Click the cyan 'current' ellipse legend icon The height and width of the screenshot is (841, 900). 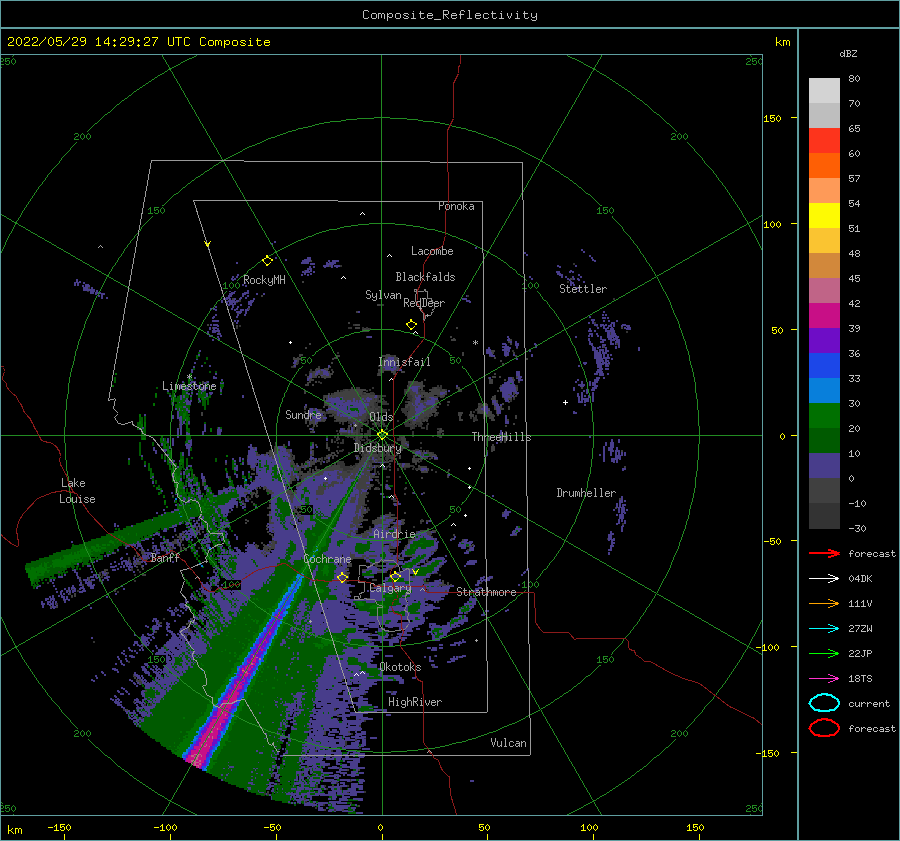[x=824, y=703]
